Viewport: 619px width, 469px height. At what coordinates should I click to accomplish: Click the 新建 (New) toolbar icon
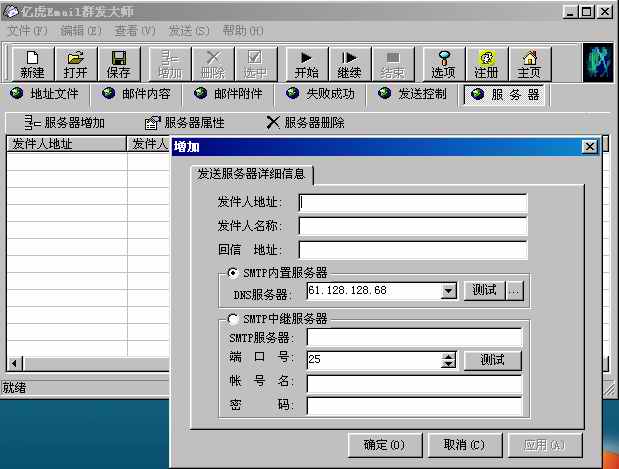(33, 64)
